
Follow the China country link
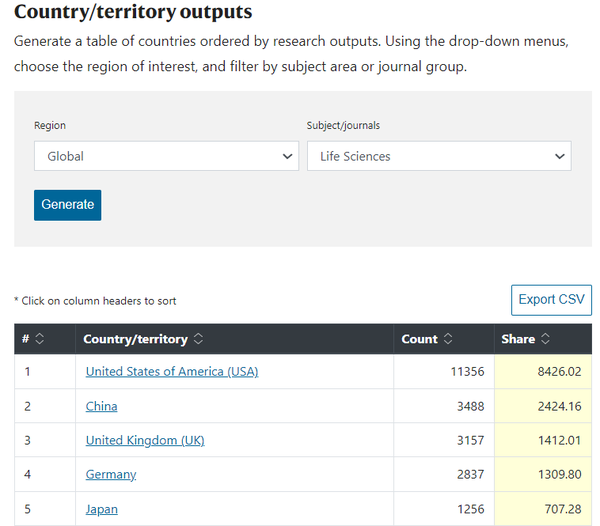pos(102,406)
